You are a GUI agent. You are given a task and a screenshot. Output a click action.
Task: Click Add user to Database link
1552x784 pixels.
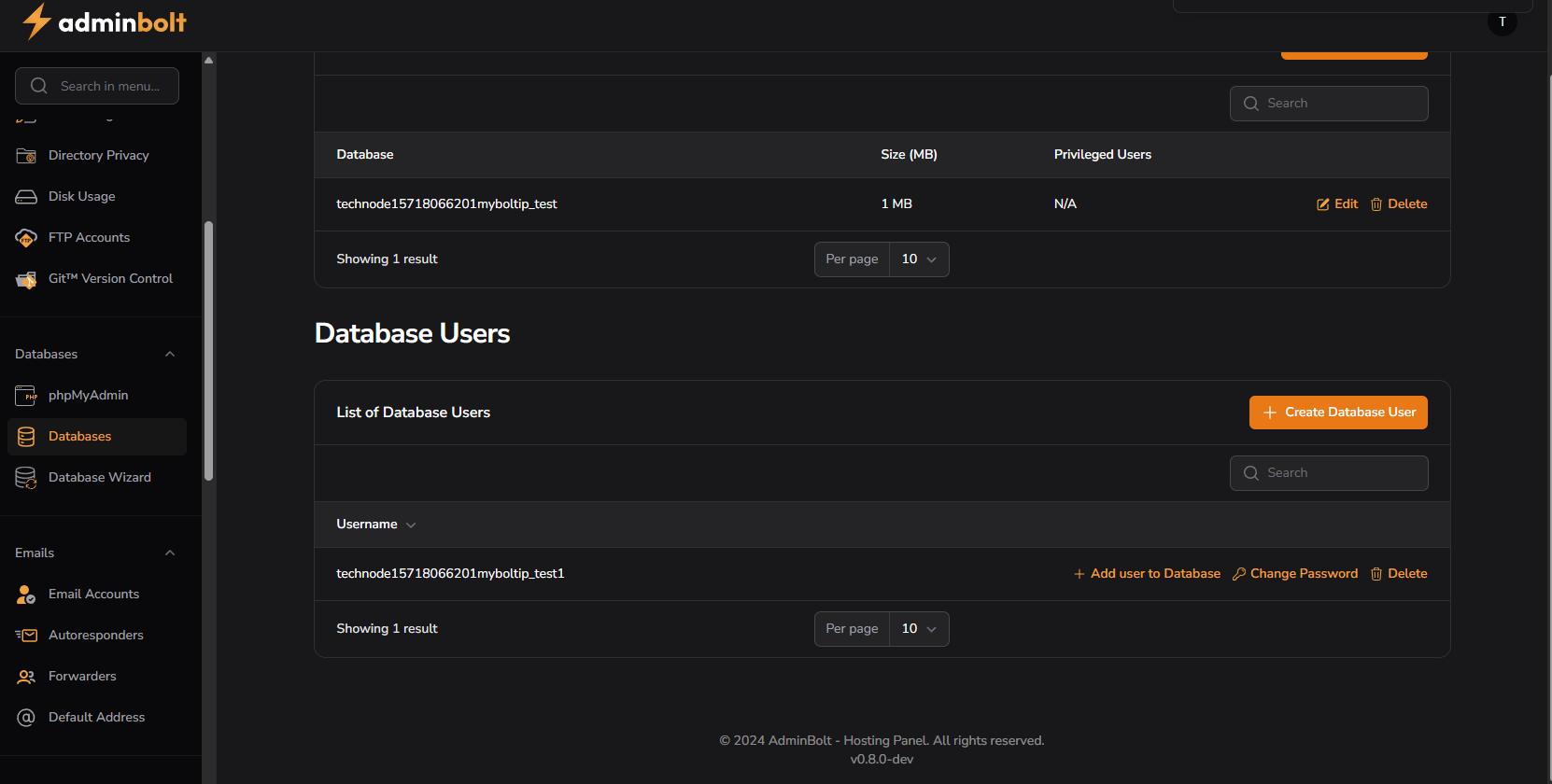[x=1147, y=574]
